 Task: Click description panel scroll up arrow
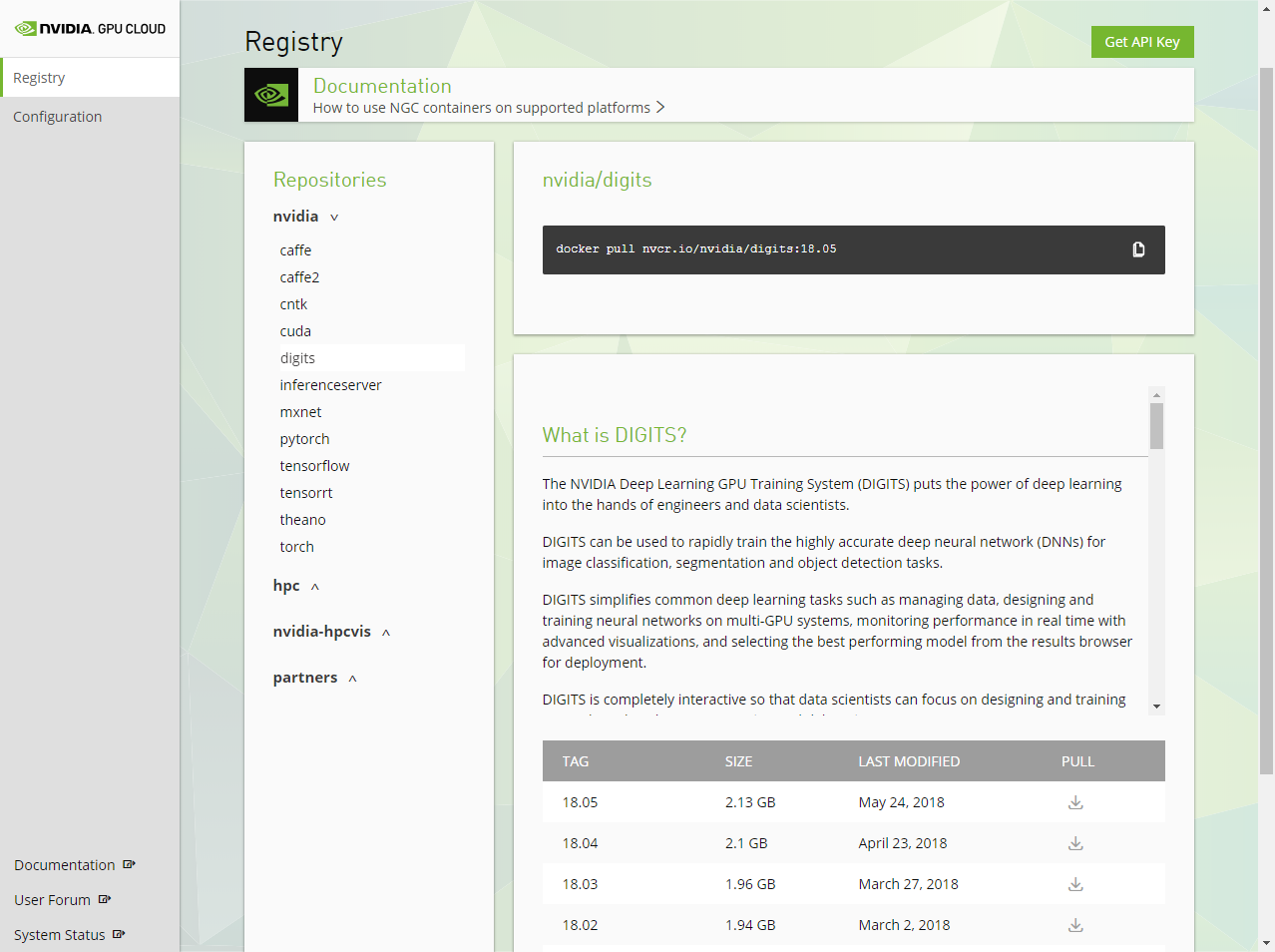[1156, 395]
